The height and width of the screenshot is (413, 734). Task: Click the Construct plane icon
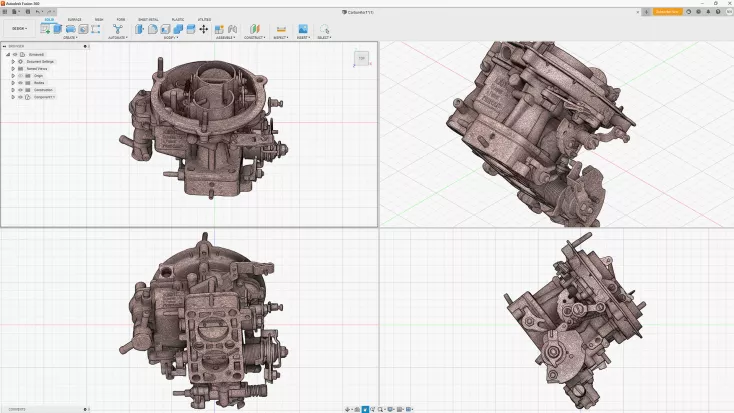[255, 29]
